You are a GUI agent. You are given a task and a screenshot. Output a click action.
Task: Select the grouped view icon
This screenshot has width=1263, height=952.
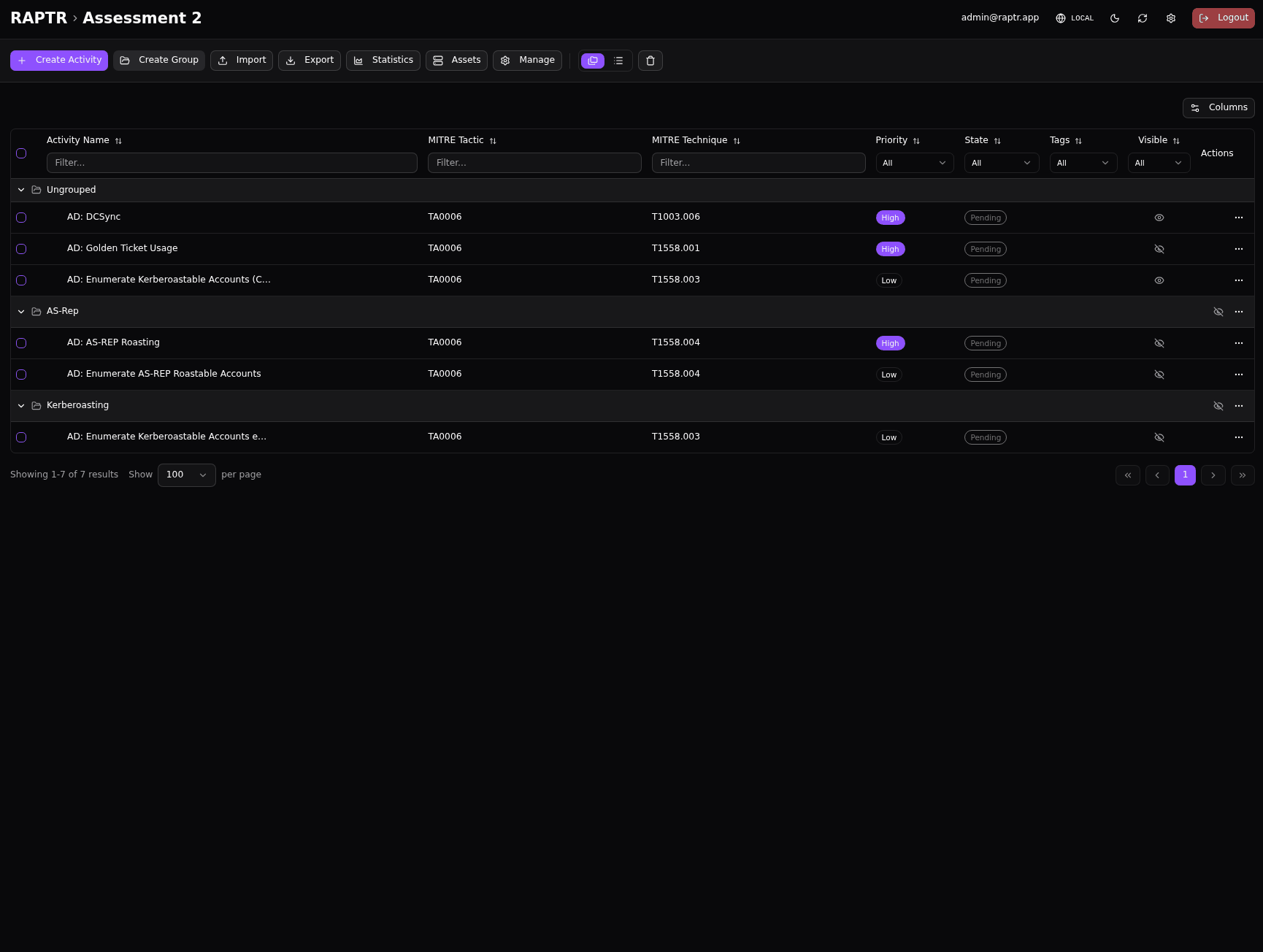click(593, 61)
